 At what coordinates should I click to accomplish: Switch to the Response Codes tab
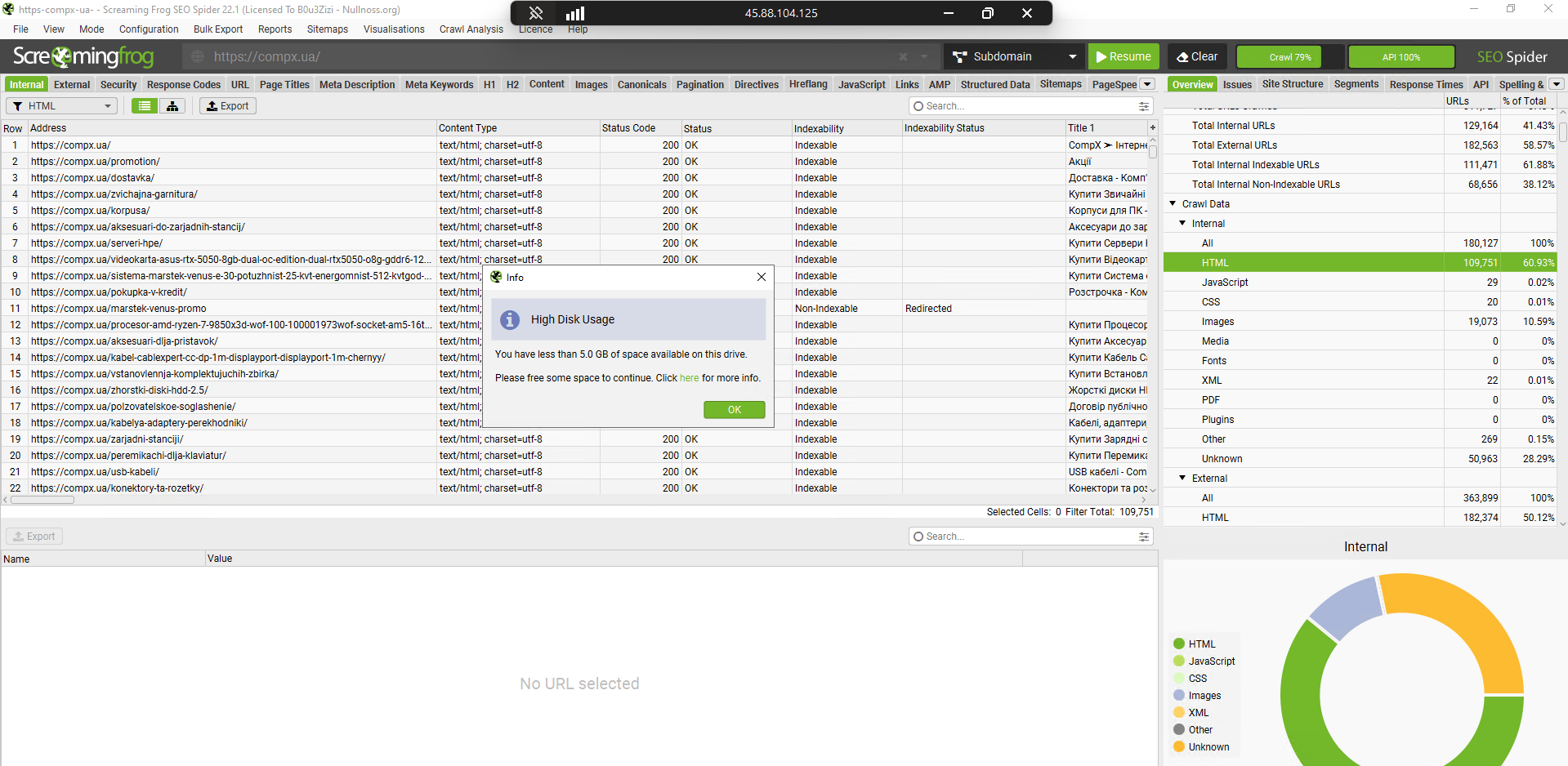(x=184, y=84)
